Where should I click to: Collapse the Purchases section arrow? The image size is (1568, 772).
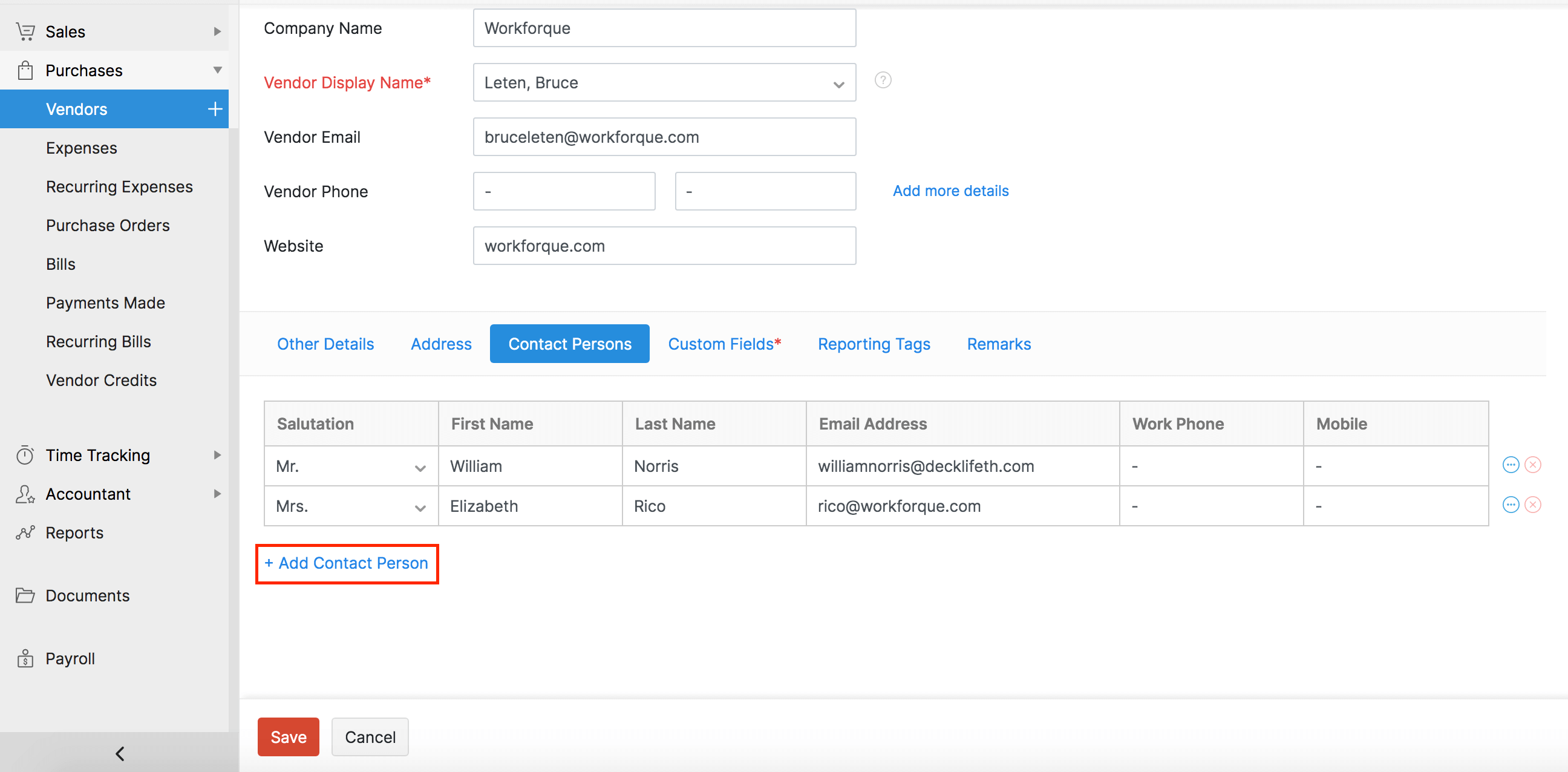coord(217,70)
